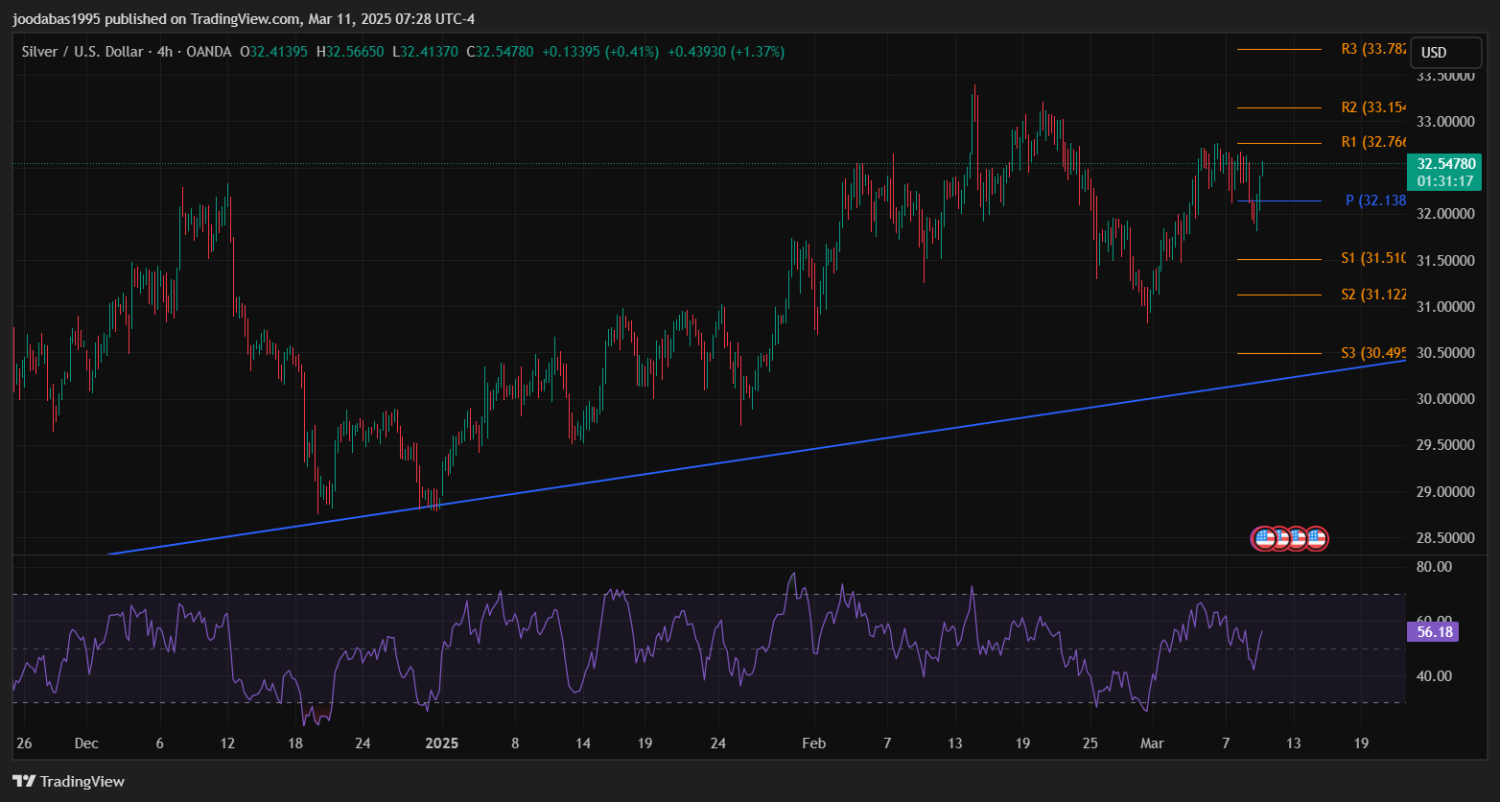Click the Mar label on the time axis
1500x802 pixels.
[1153, 744]
